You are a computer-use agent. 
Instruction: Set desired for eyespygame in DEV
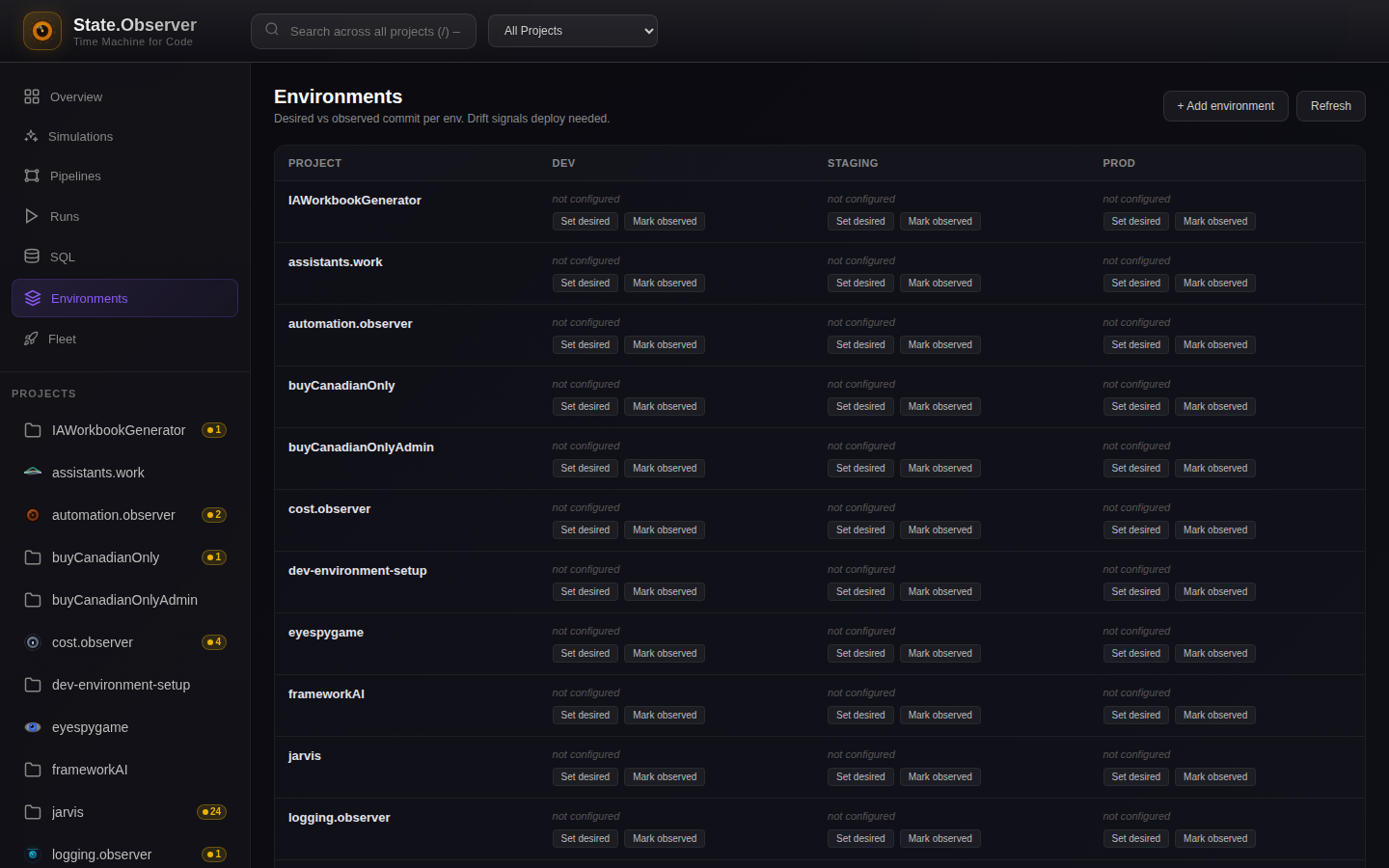tap(586, 654)
